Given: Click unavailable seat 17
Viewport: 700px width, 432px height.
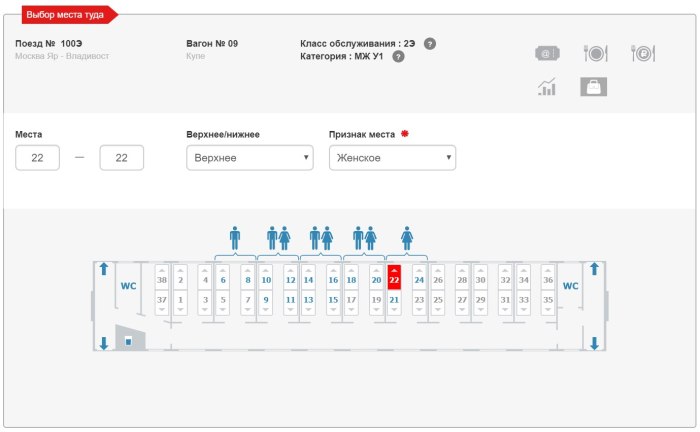Looking at the screenshot, I should click(x=351, y=303).
